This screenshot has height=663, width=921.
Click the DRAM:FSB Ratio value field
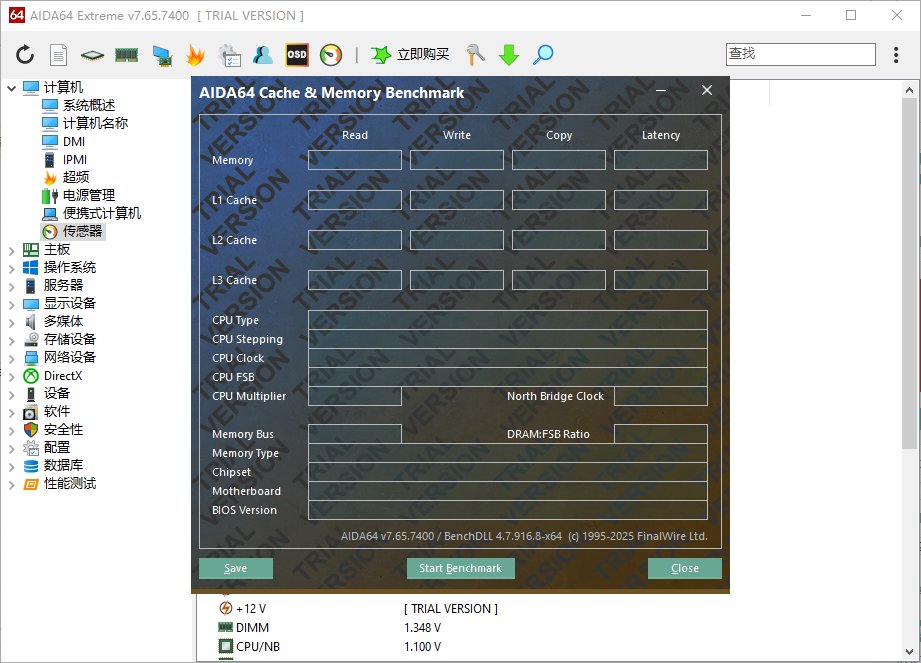(x=661, y=434)
